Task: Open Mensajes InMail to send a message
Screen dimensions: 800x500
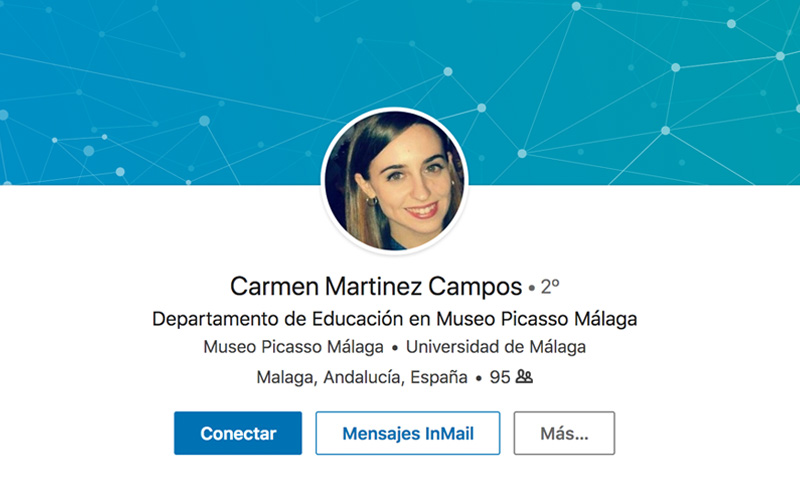Action: (x=408, y=433)
